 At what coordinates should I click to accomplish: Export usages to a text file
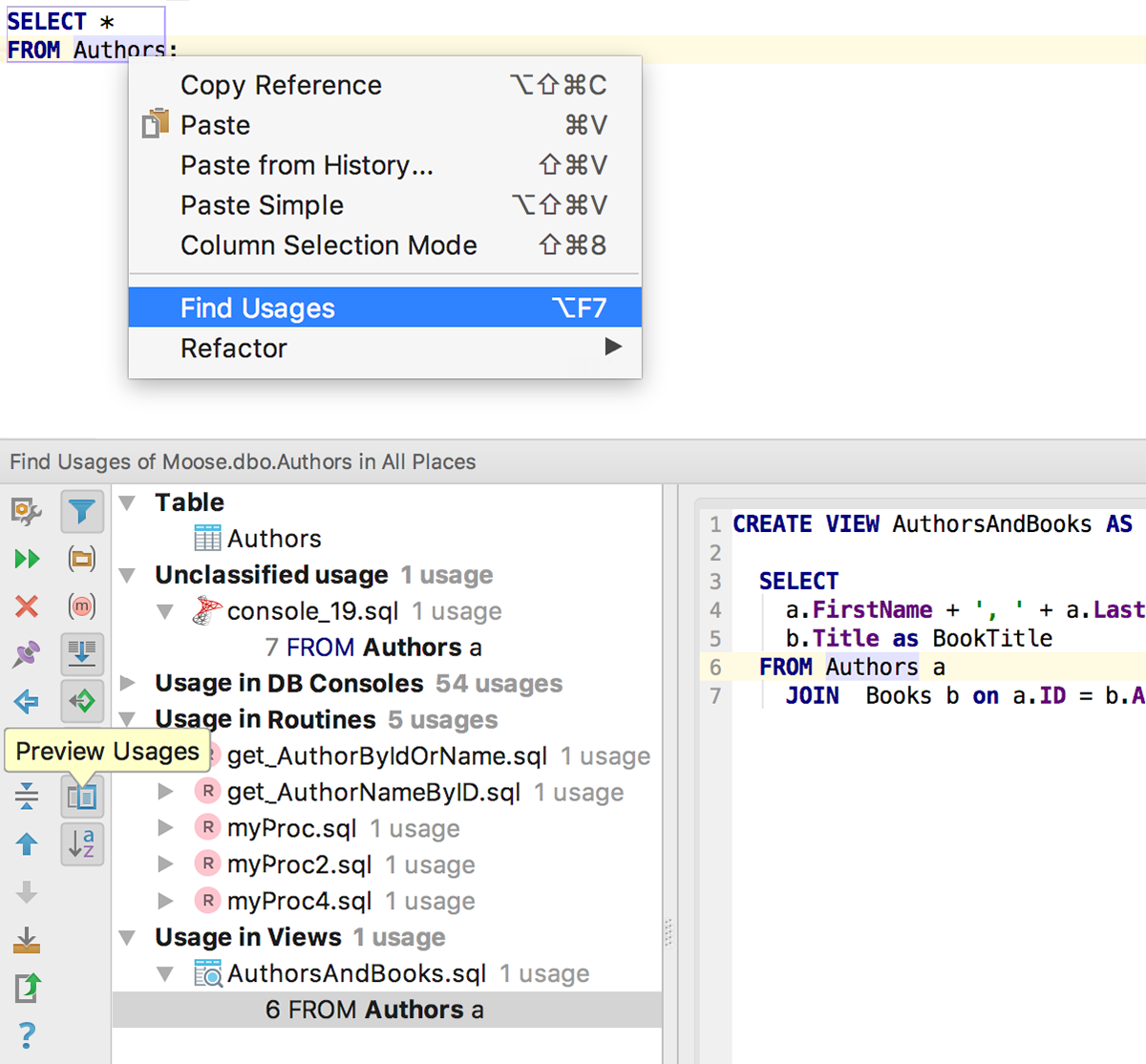click(27, 988)
